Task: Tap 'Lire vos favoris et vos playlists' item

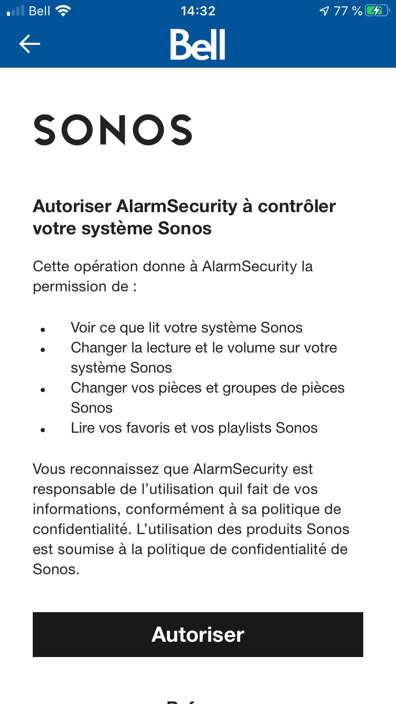Action: point(194,428)
